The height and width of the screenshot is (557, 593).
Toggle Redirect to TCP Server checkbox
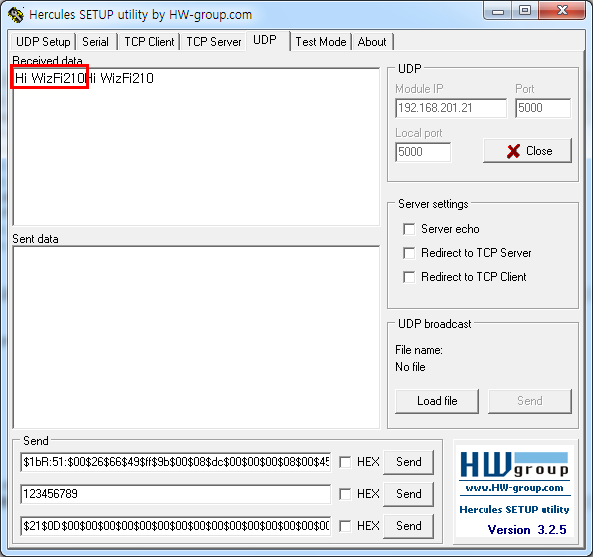click(x=409, y=253)
